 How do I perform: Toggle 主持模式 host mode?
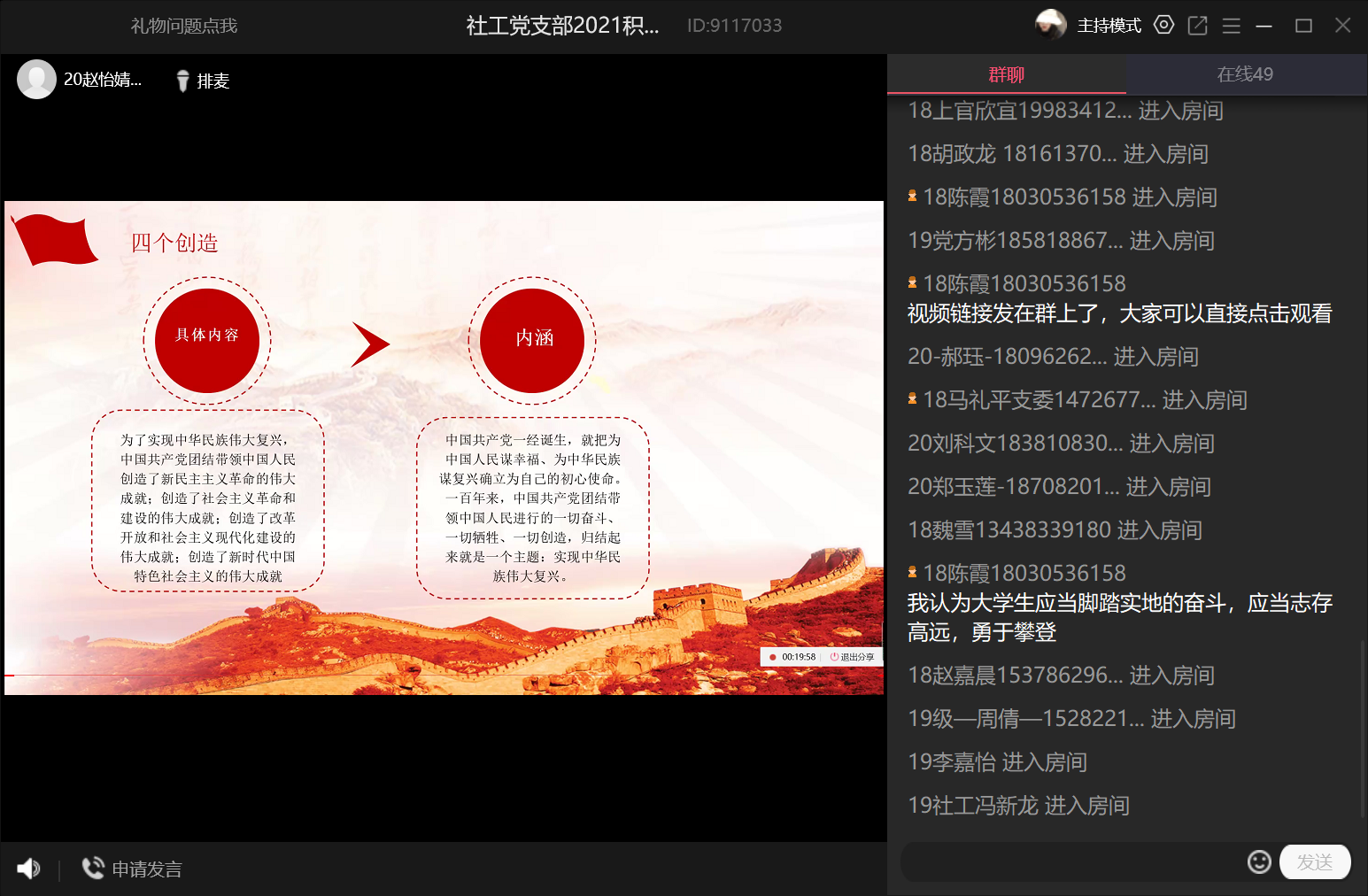click(1109, 26)
